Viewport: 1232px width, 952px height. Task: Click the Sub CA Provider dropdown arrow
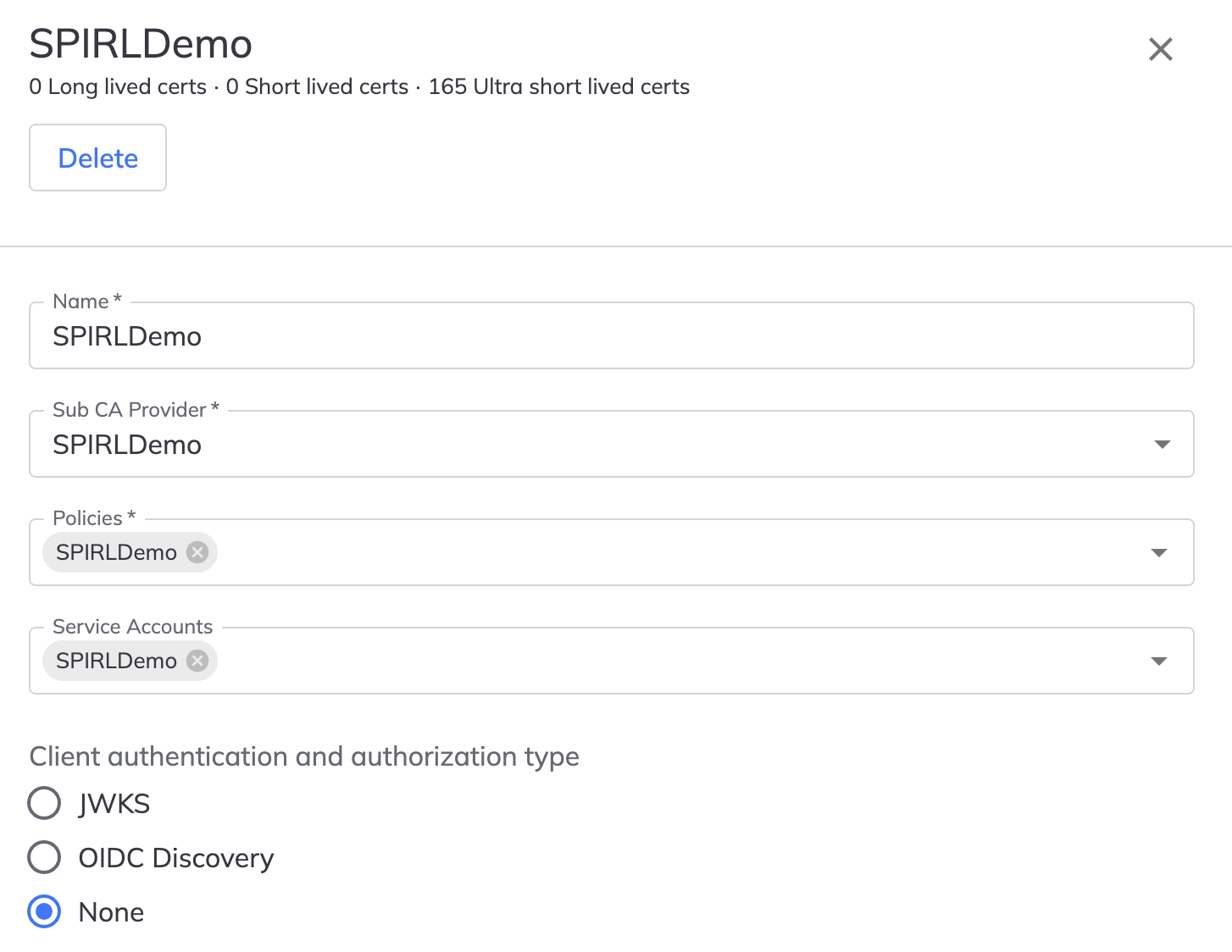point(1162,445)
